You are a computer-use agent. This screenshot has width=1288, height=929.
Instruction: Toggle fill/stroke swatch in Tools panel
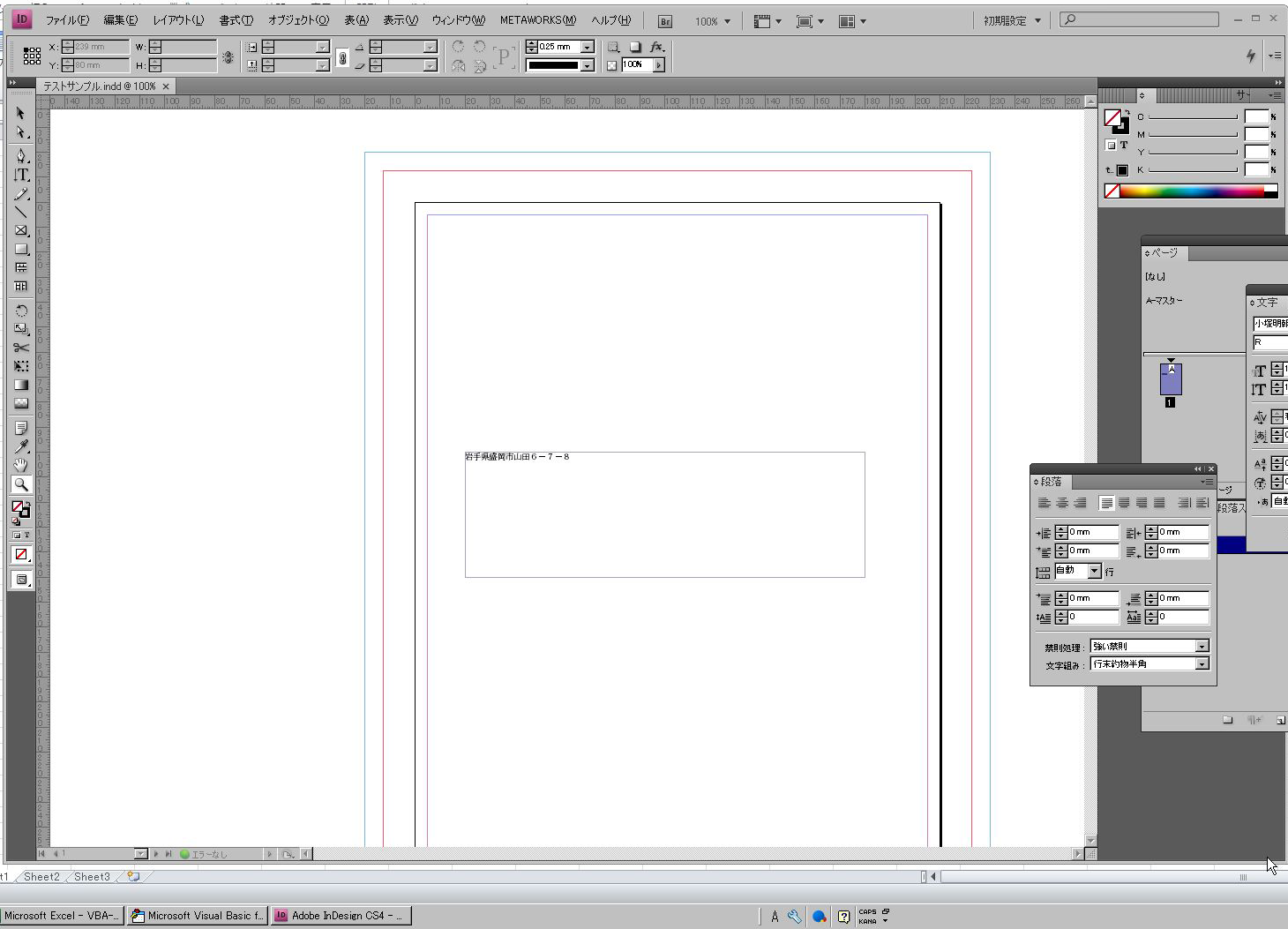point(20,509)
